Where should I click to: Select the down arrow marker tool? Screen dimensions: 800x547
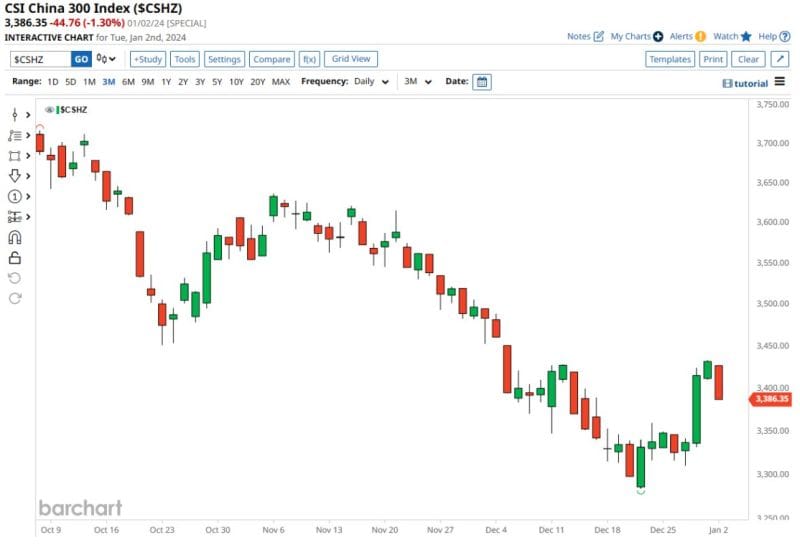(15, 176)
